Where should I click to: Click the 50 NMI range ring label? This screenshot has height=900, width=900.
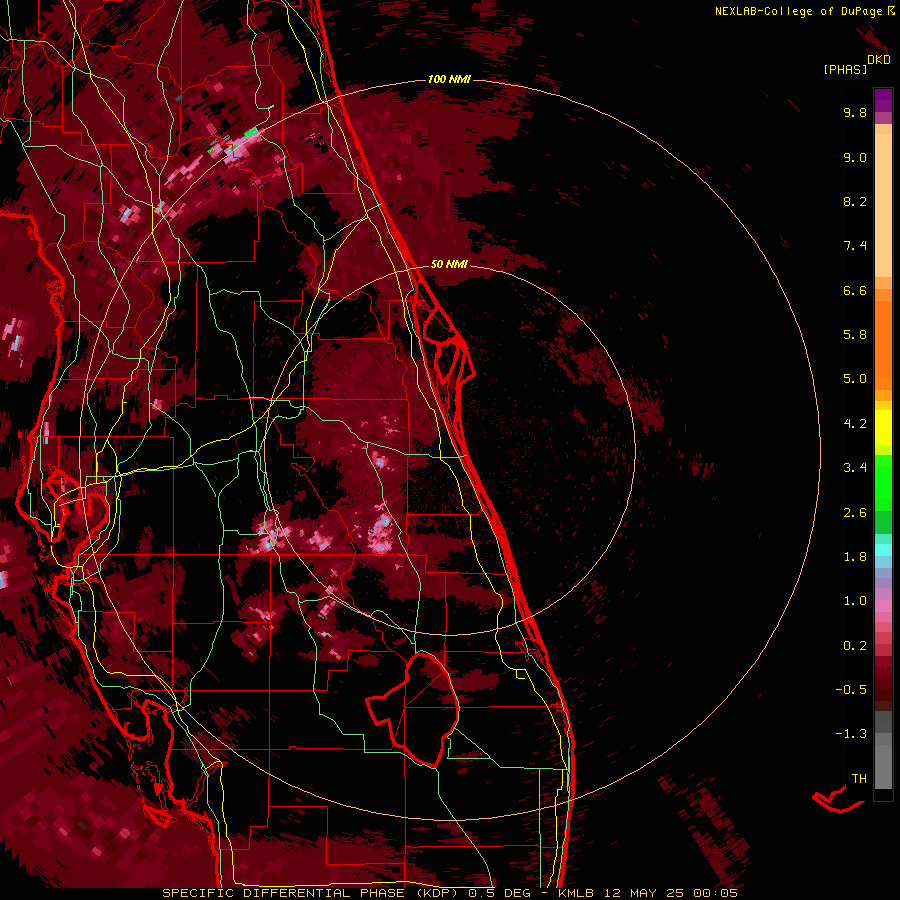pyautogui.click(x=449, y=264)
